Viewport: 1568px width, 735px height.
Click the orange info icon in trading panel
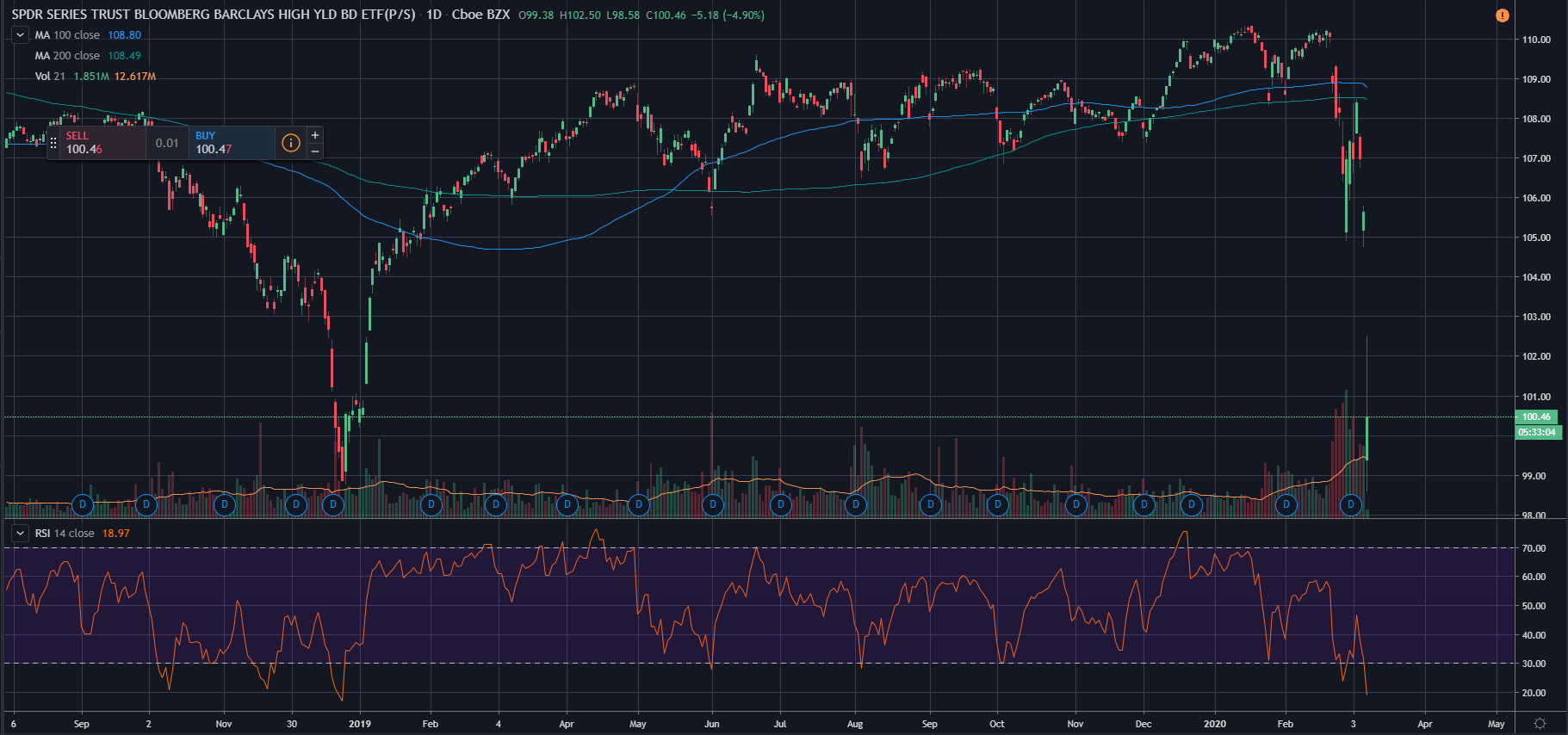[291, 143]
